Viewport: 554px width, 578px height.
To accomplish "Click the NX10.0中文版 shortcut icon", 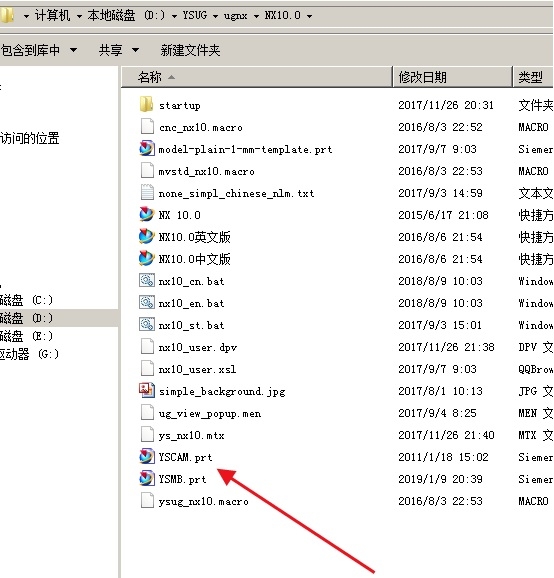I will (147, 259).
